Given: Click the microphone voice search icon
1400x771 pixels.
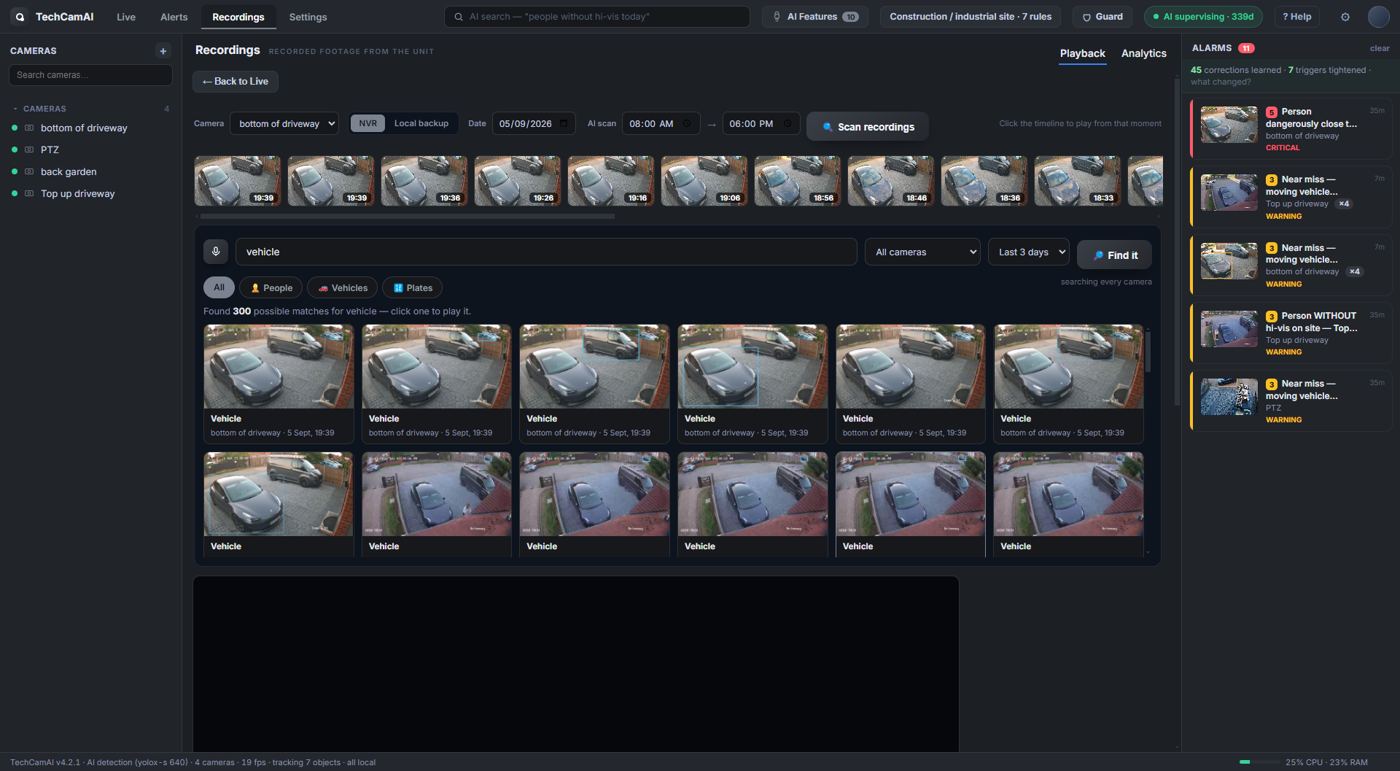Looking at the screenshot, I should coord(215,252).
